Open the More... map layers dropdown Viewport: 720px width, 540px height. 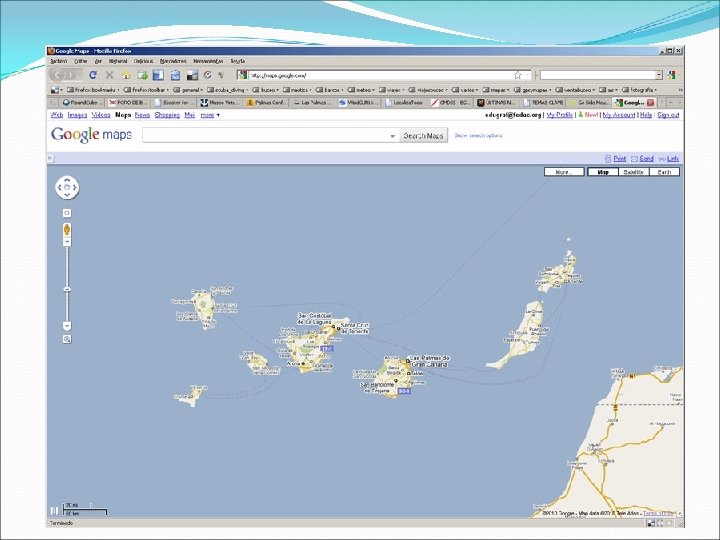click(x=564, y=172)
